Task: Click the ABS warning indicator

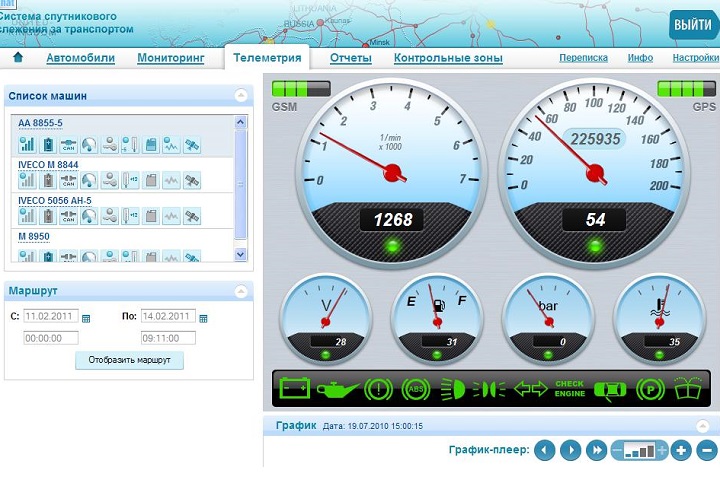Action: tap(416, 389)
